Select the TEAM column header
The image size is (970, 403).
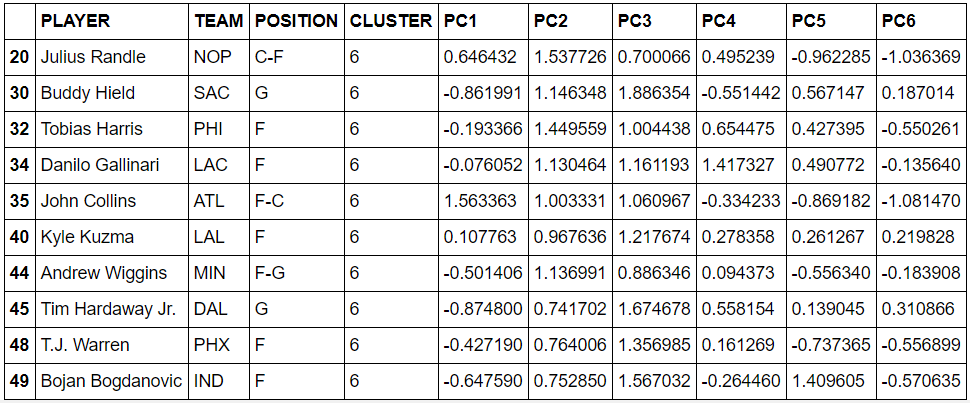click(220, 22)
